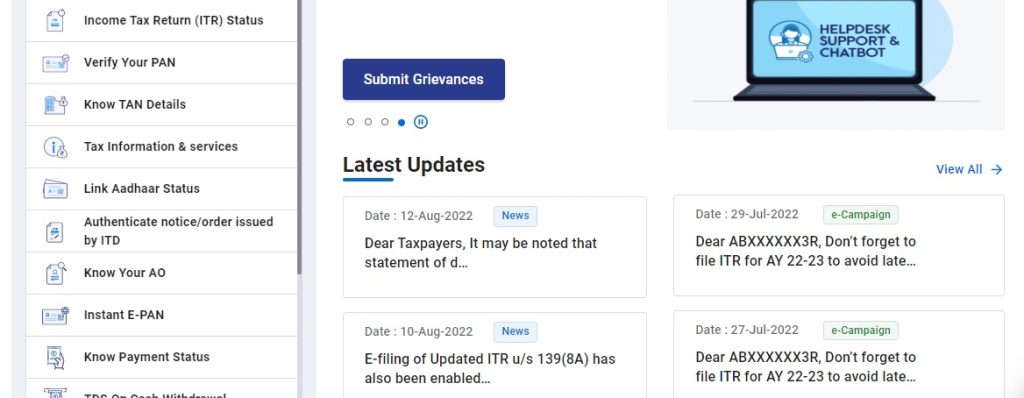Click the Latest Updates heading
The width and height of the screenshot is (1024, 398).
tap(414, 165)
